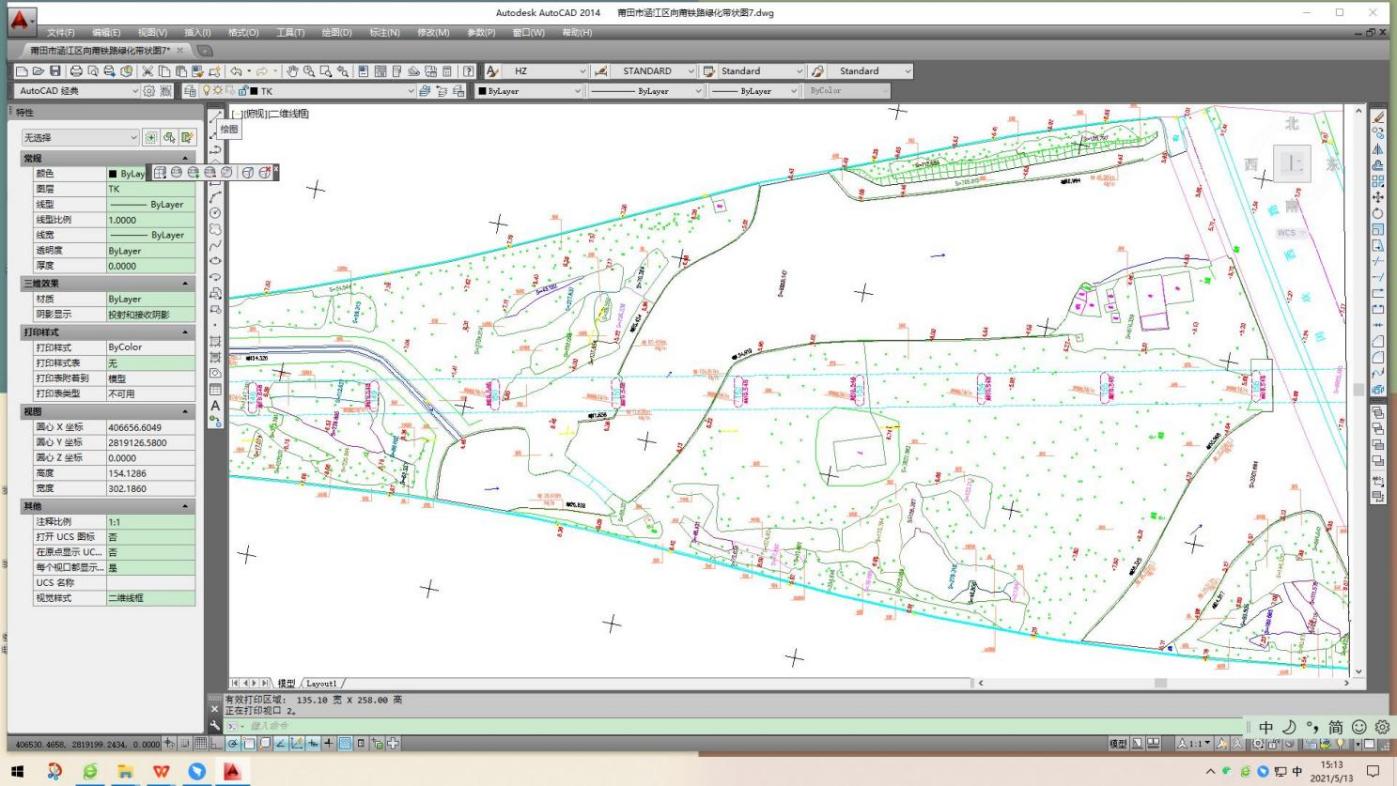Click the command line customize wrench icon
The width and height of the screenshot is (1397, 786).
215,725
